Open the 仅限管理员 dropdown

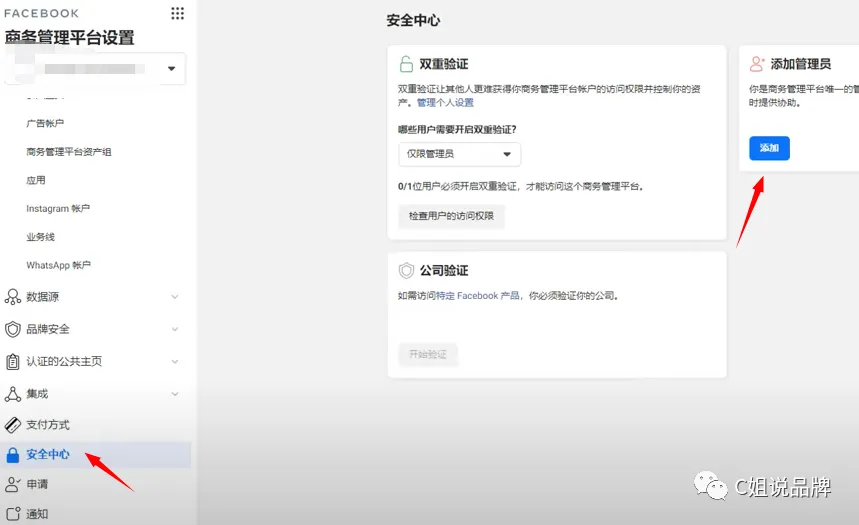(x=459, y=154)
